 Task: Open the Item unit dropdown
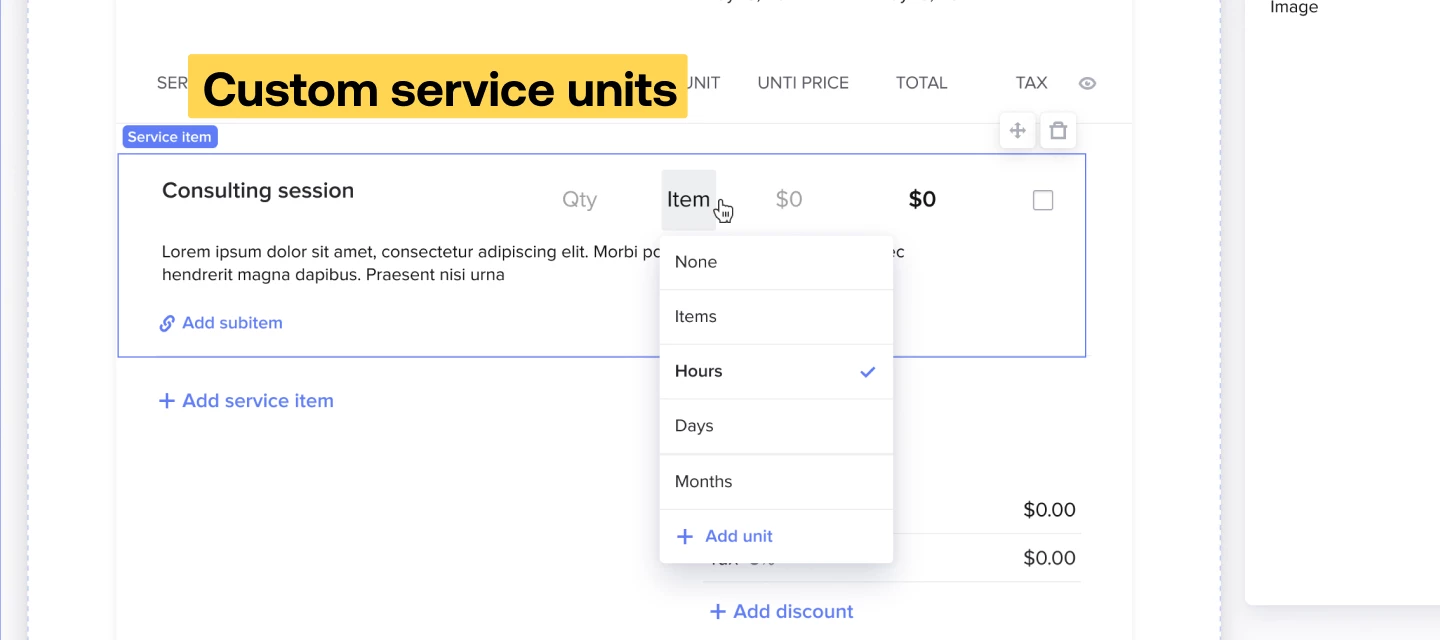688,199
